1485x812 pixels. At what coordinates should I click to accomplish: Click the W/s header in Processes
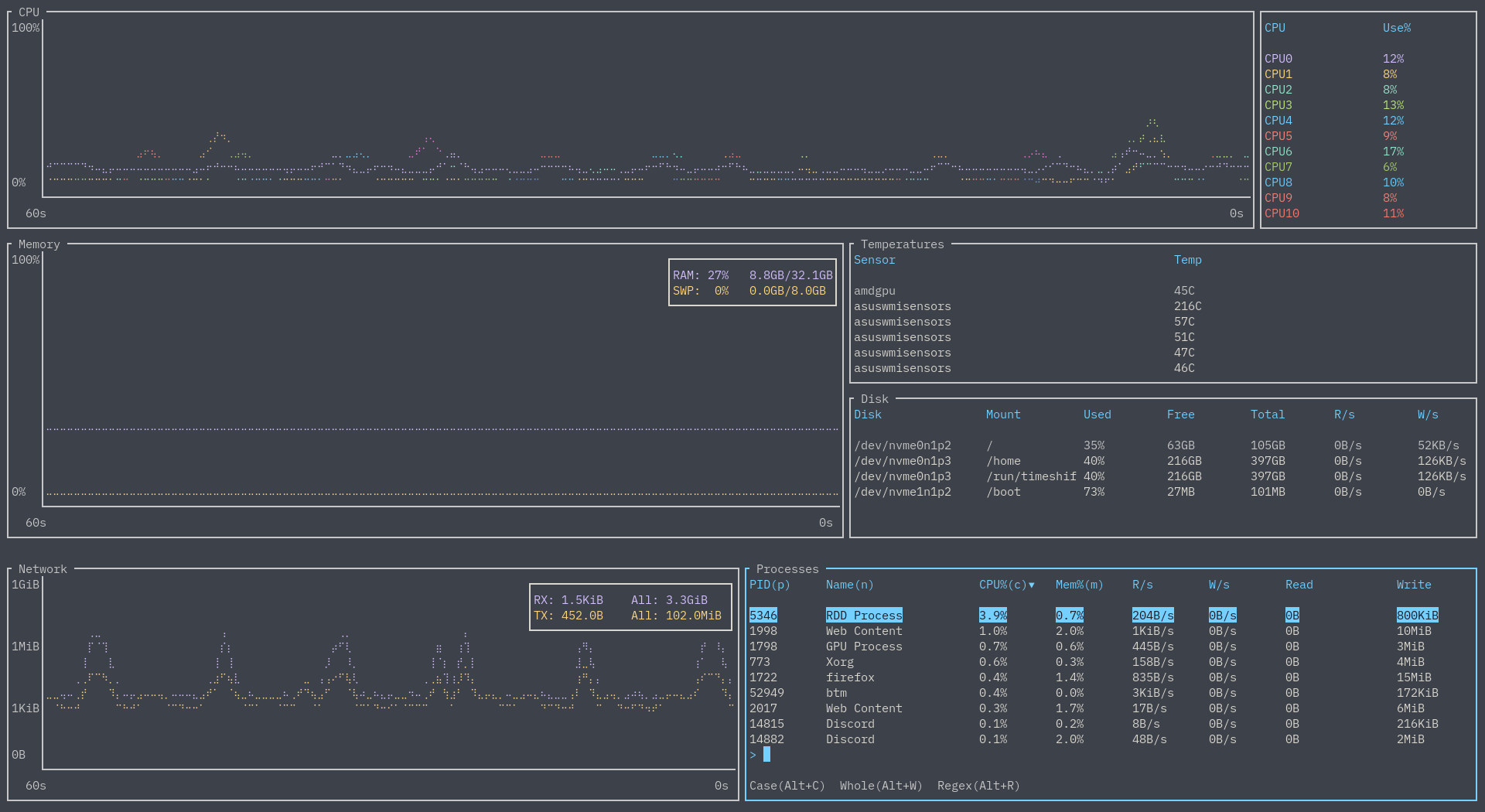(x=1219, y=585)
